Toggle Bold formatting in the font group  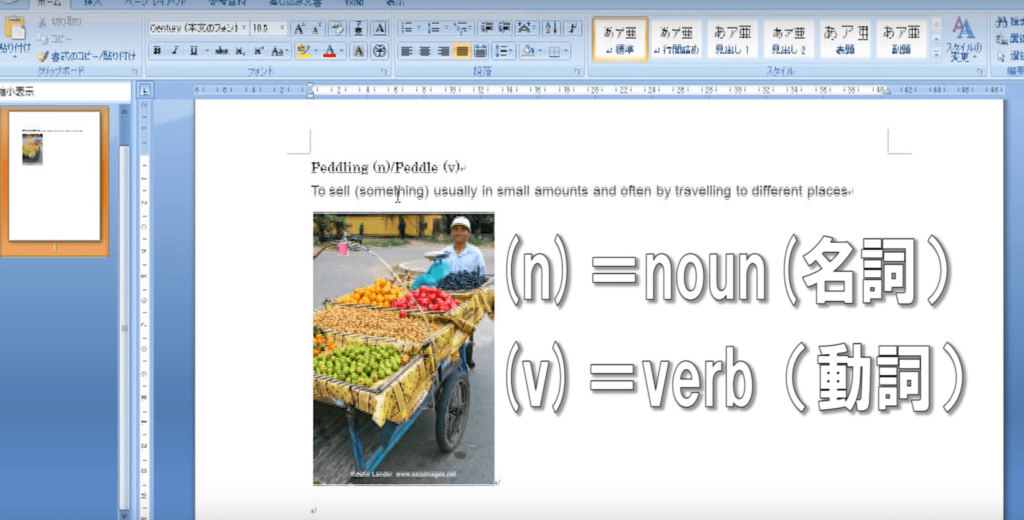tap(157, 51)
